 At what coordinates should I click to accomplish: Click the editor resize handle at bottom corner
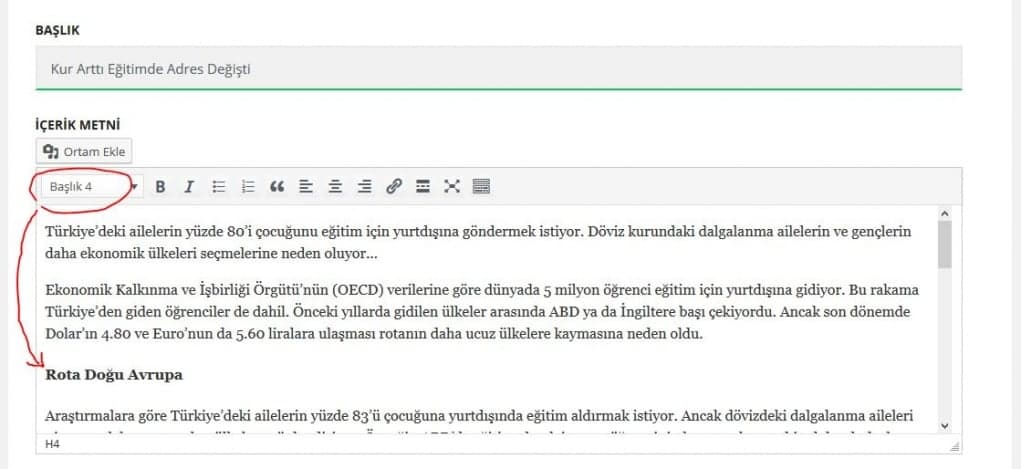pyautogui.click(x=955, y=446)
